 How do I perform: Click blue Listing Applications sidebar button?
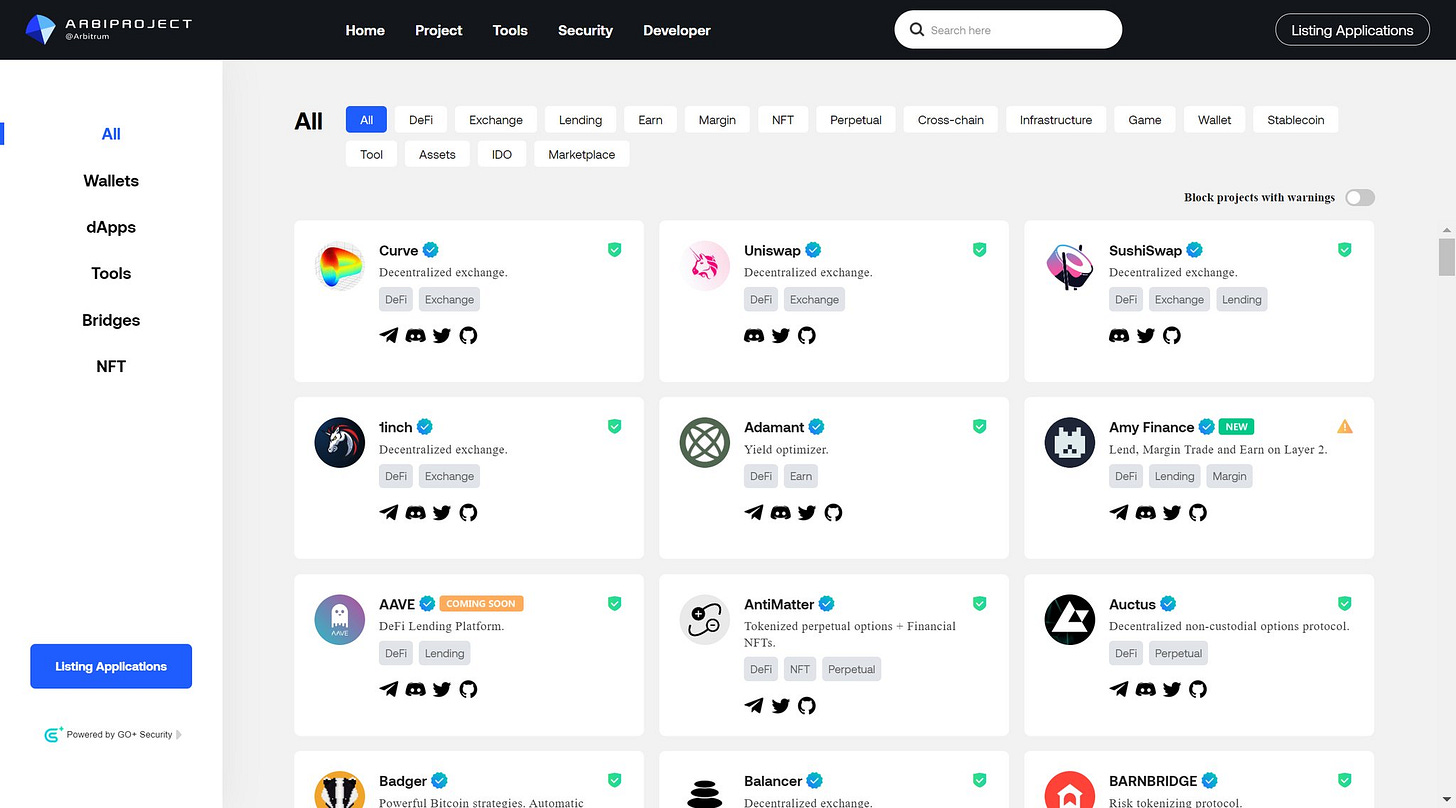click(111, 666)
